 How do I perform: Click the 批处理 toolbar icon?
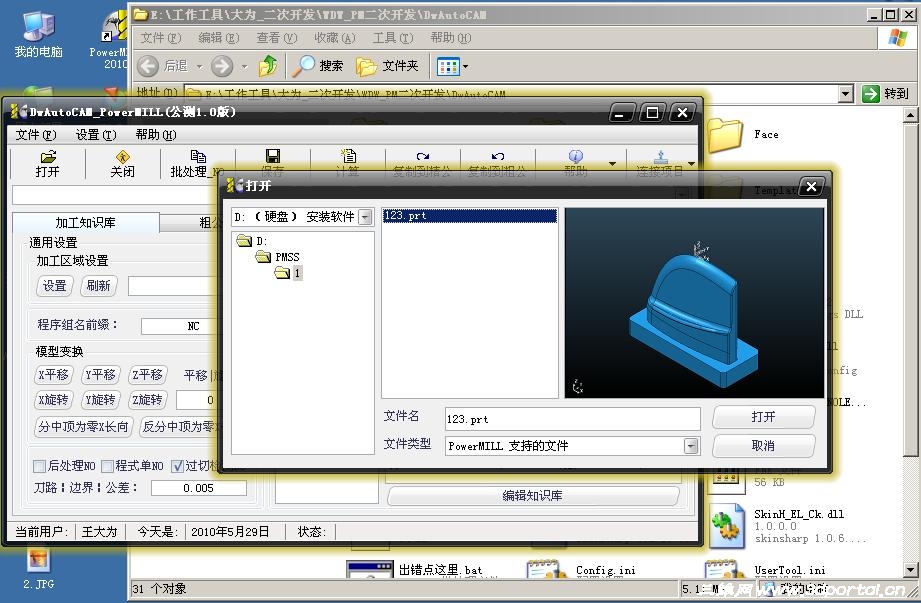coord(198,156)
